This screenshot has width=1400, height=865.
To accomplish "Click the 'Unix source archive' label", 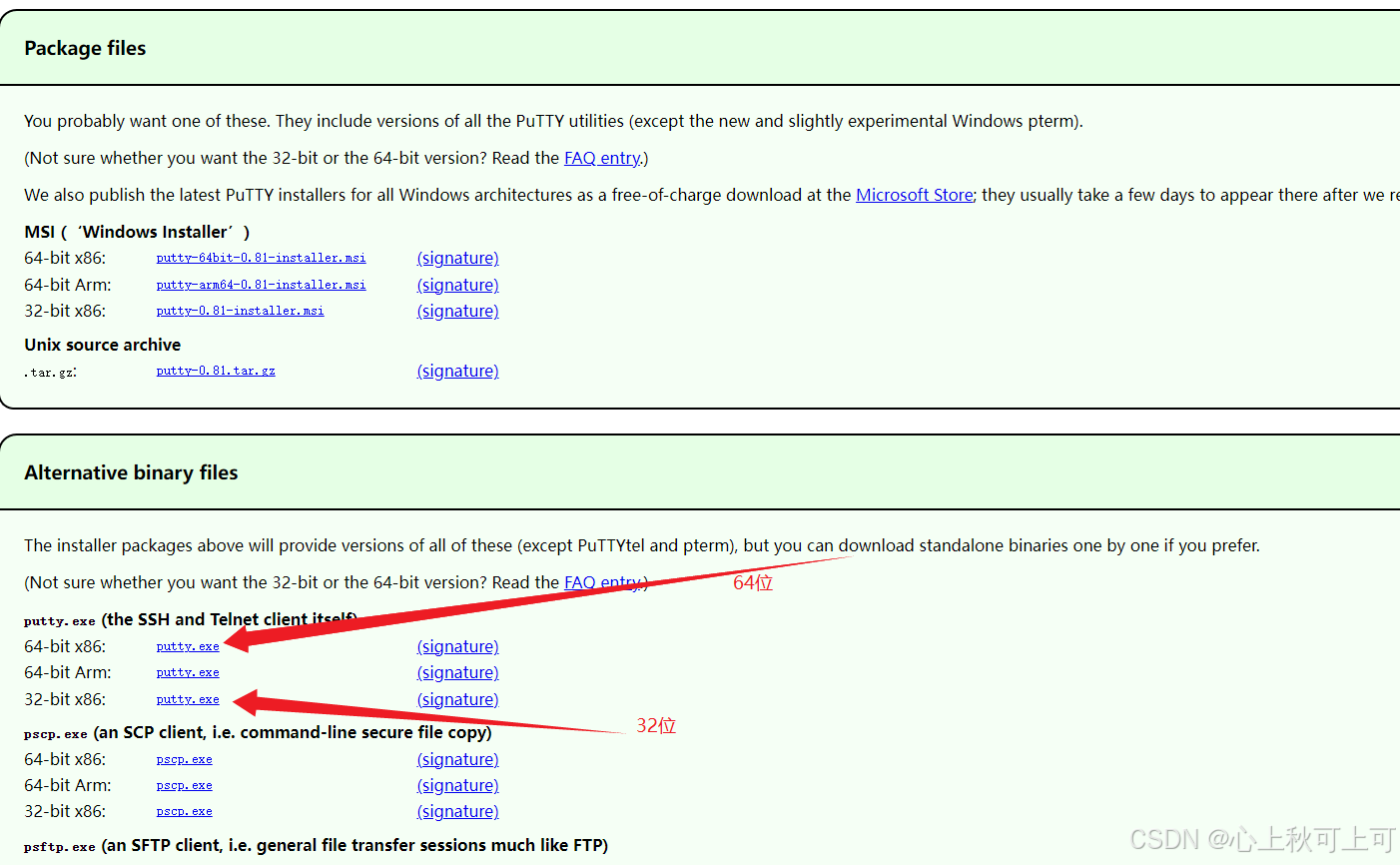I will [x=103, y=345].
